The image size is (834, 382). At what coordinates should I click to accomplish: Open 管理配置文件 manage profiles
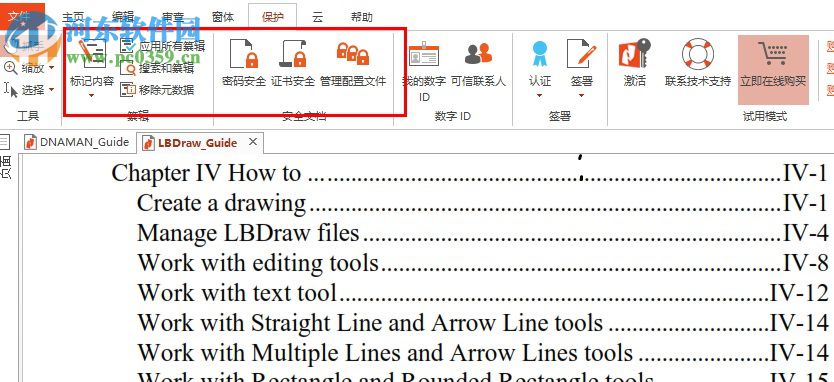(353, 63)
